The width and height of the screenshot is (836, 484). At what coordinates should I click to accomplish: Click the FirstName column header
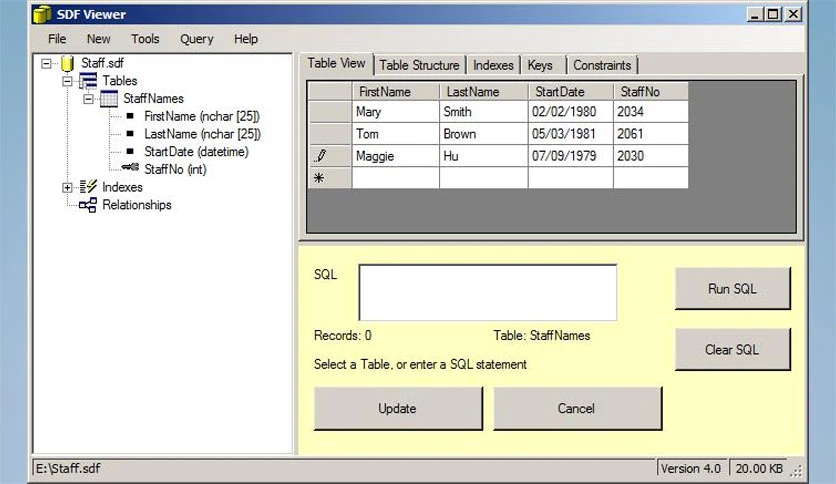pos(396,92)
